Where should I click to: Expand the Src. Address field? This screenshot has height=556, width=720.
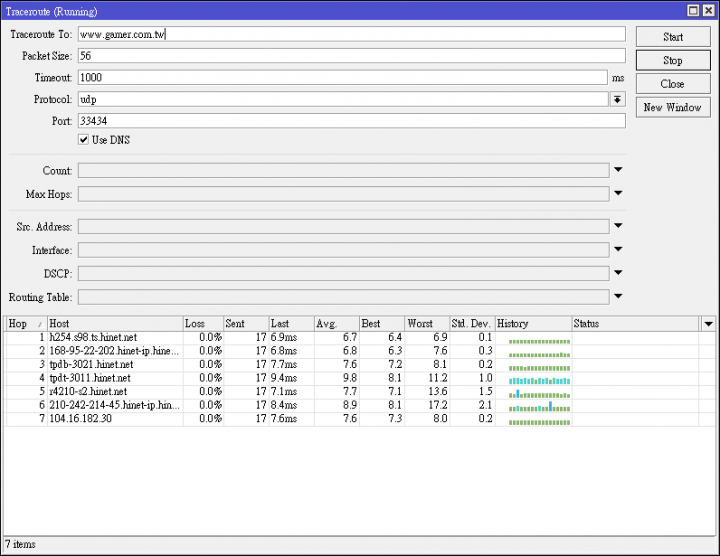pyautogui.click(x=618, y=226)
